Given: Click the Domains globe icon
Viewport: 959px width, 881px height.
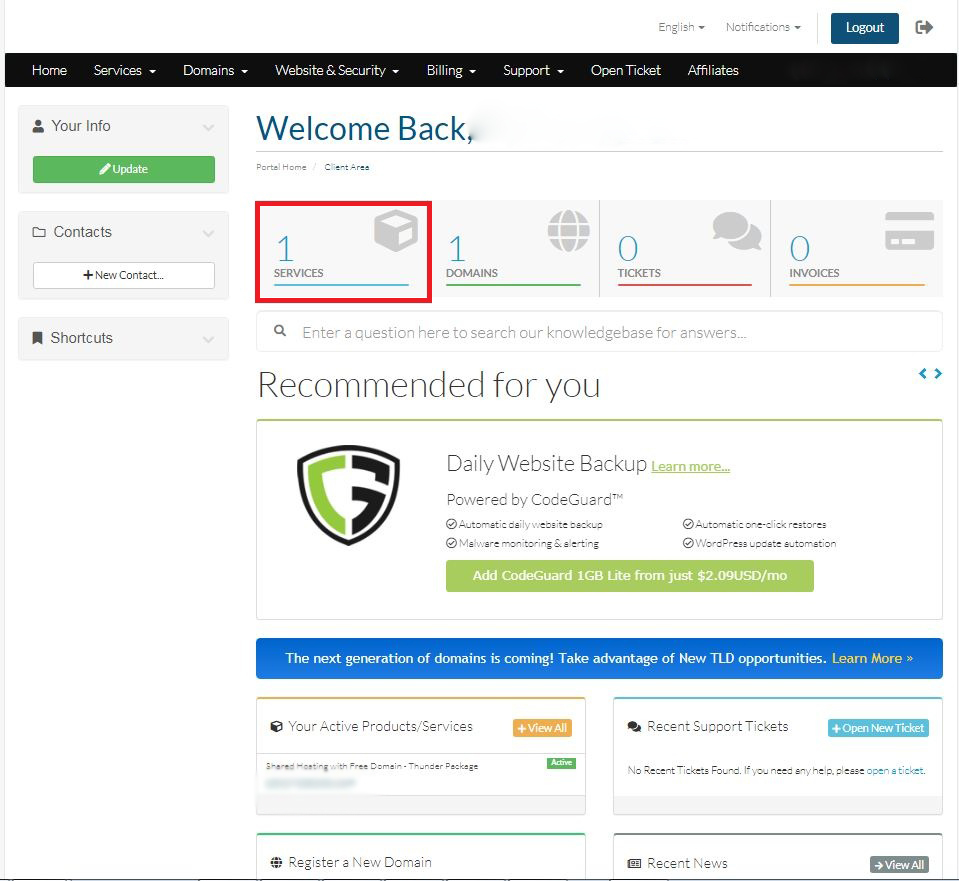Looking at the screenshot, I should point(568,231).
